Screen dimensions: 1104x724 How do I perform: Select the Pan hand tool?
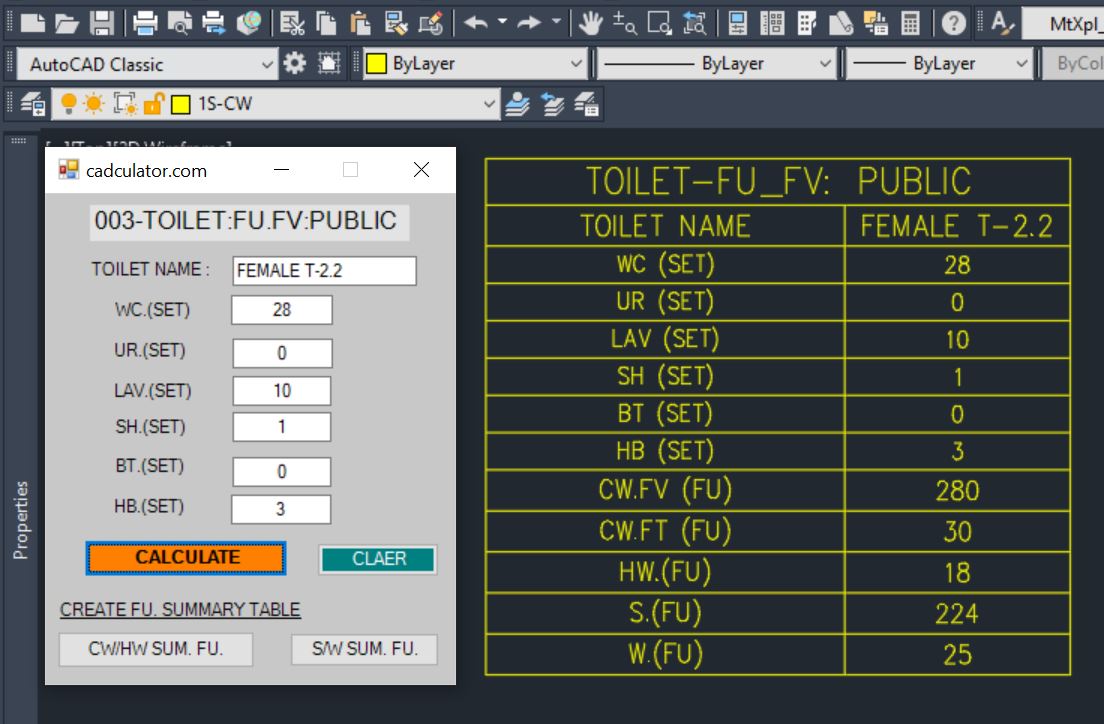591,22
